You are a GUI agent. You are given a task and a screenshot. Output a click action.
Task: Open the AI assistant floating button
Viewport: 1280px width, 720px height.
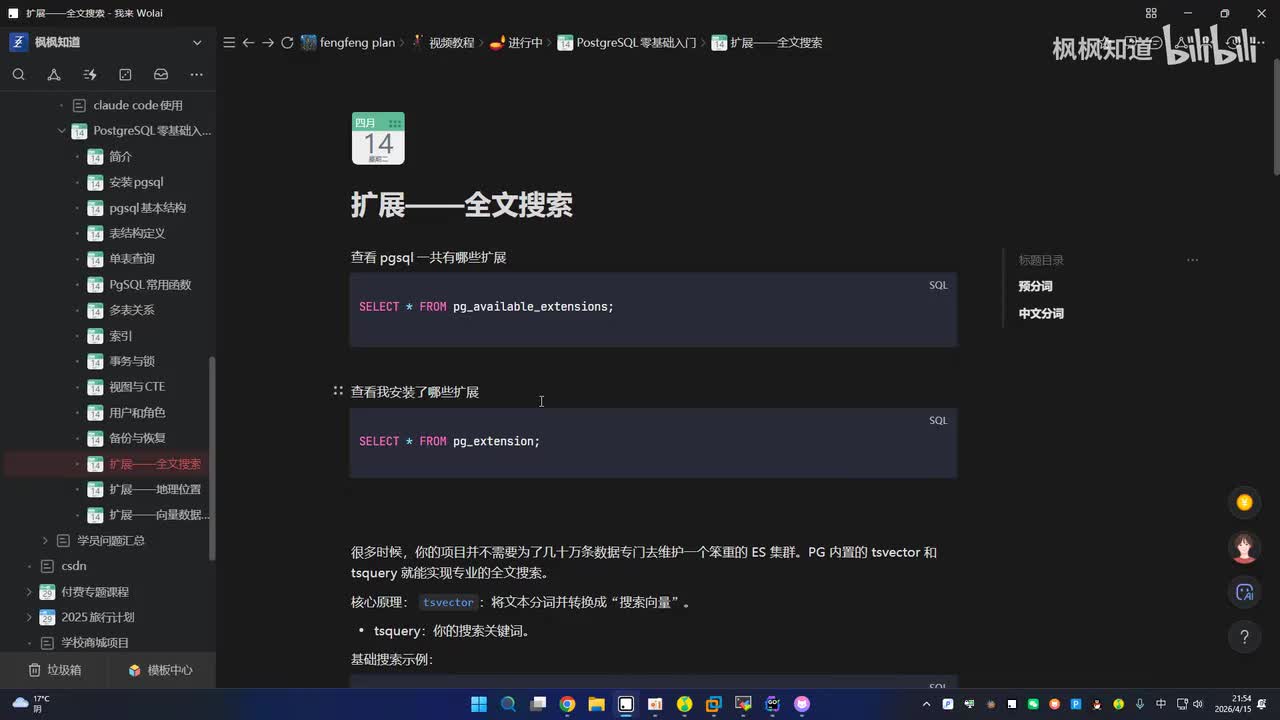pos(1244,592)
